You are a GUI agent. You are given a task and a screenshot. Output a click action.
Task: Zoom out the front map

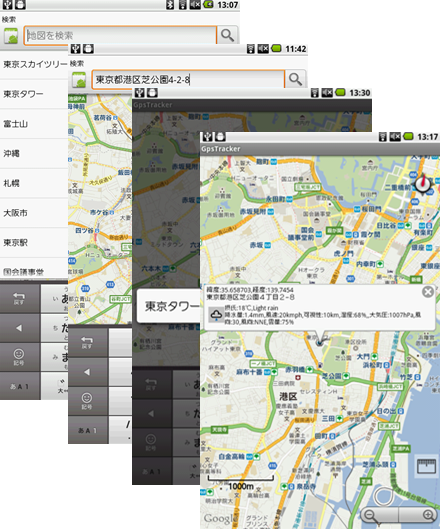380,515
